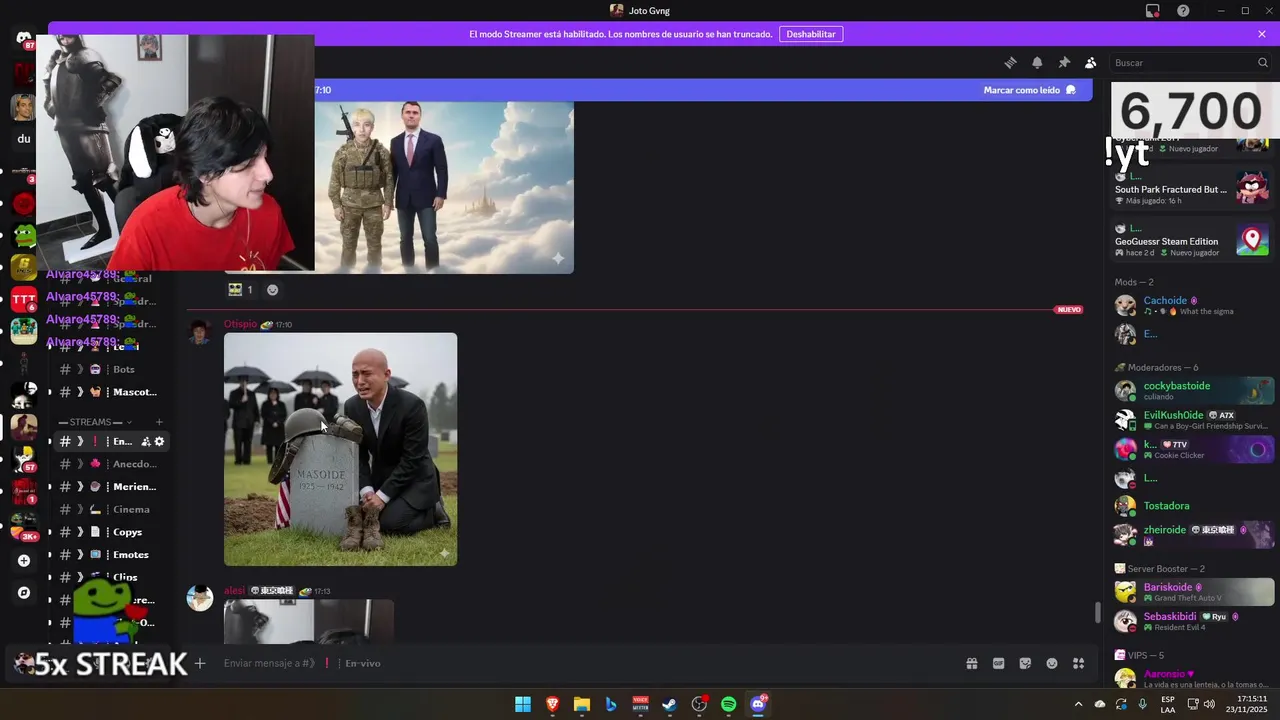Open the Mascot... channel
Viewport: 1280px width, 720px height.
tap(110, 392)
